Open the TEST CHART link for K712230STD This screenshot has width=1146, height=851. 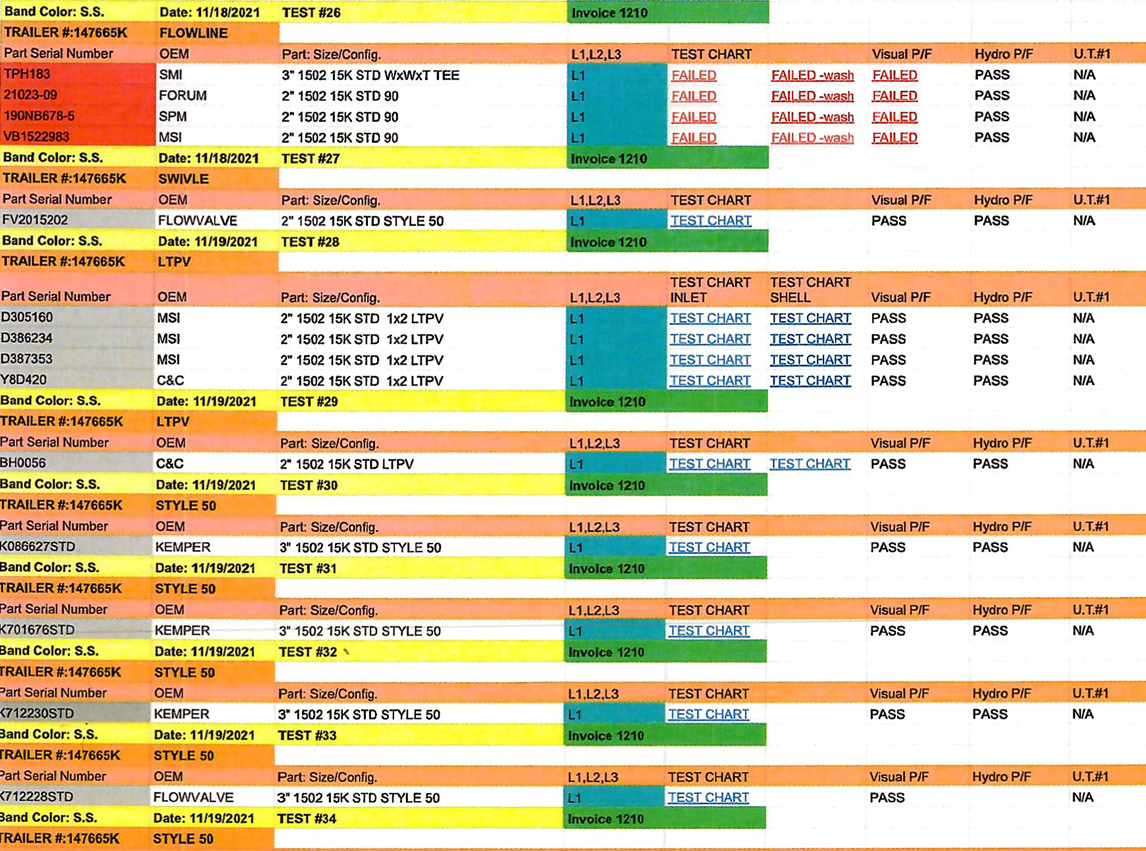click(x=708, y=714)
